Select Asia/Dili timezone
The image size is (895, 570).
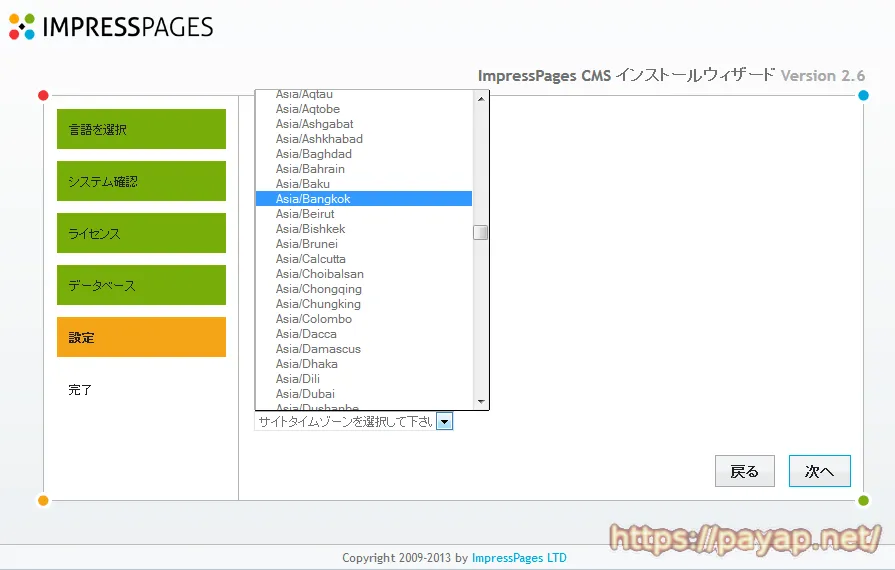(364, 379)
